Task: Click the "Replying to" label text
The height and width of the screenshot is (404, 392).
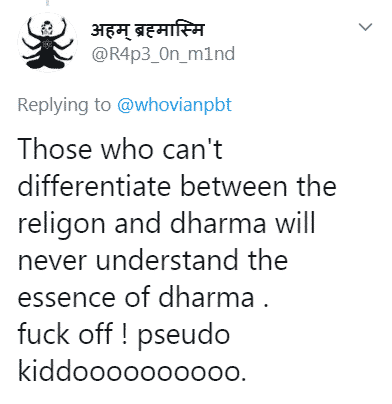Action: click(64, 105)
